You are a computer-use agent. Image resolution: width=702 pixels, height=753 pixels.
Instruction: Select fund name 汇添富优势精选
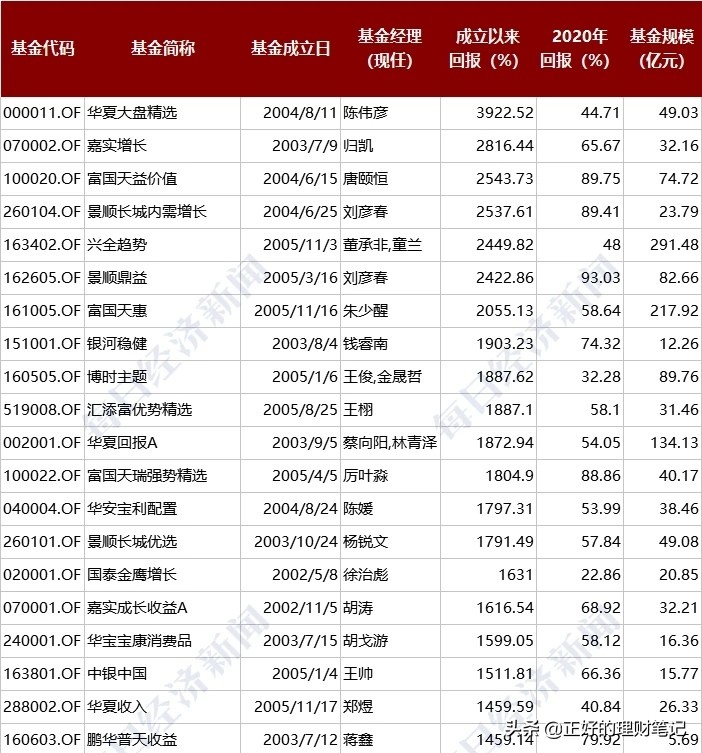[x=139, y=410]
